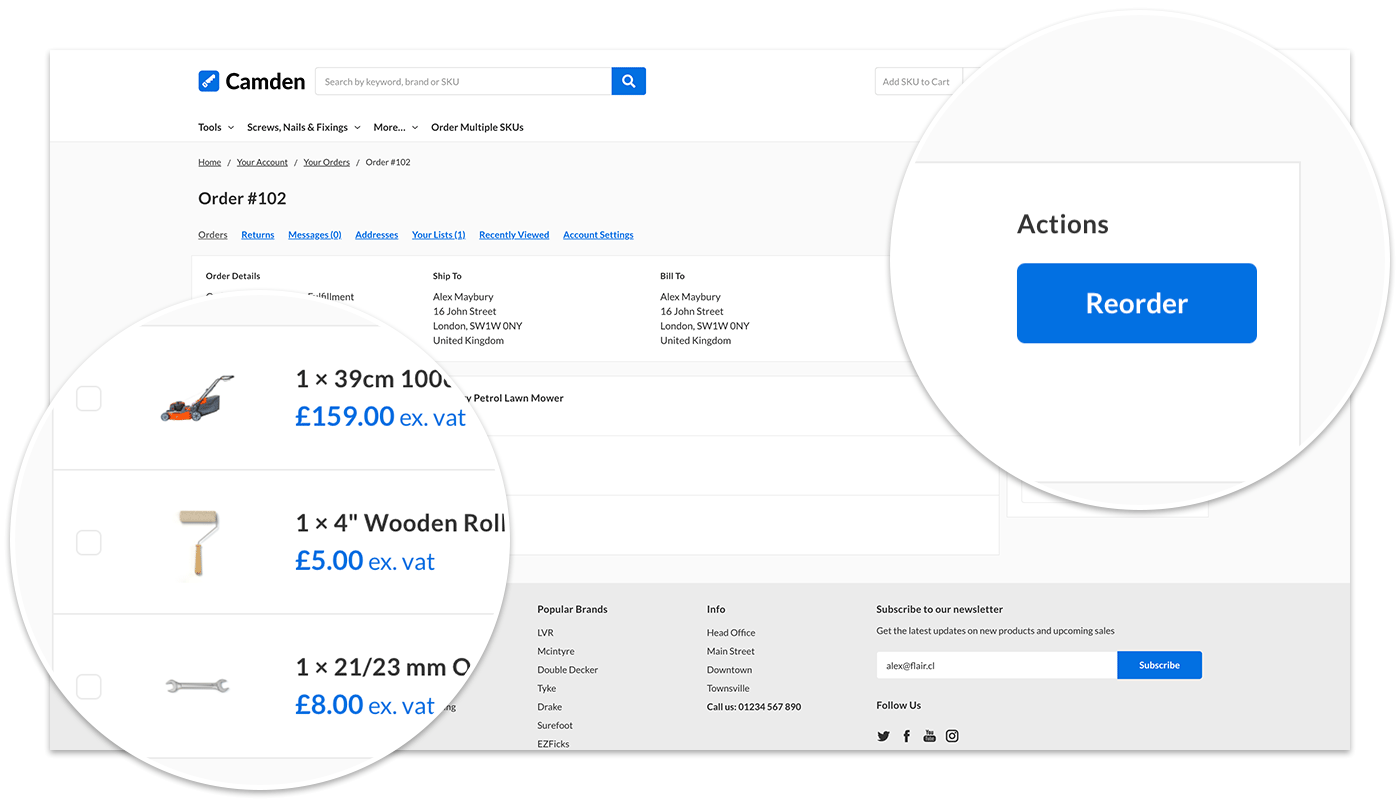Open the Double Decker brand link
Image resolution: width=1400 pixels, height=800 pixels.
567,670
